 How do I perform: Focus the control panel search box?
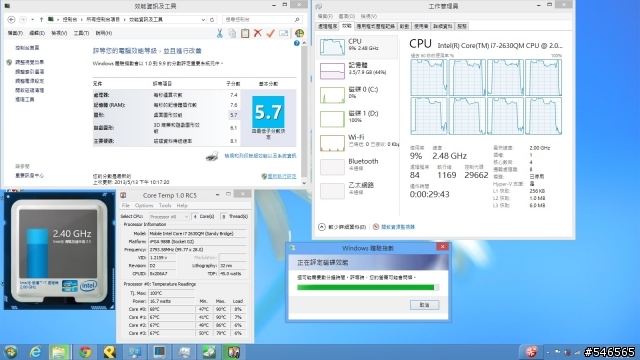pyautogui.click(x=262, y=19)
